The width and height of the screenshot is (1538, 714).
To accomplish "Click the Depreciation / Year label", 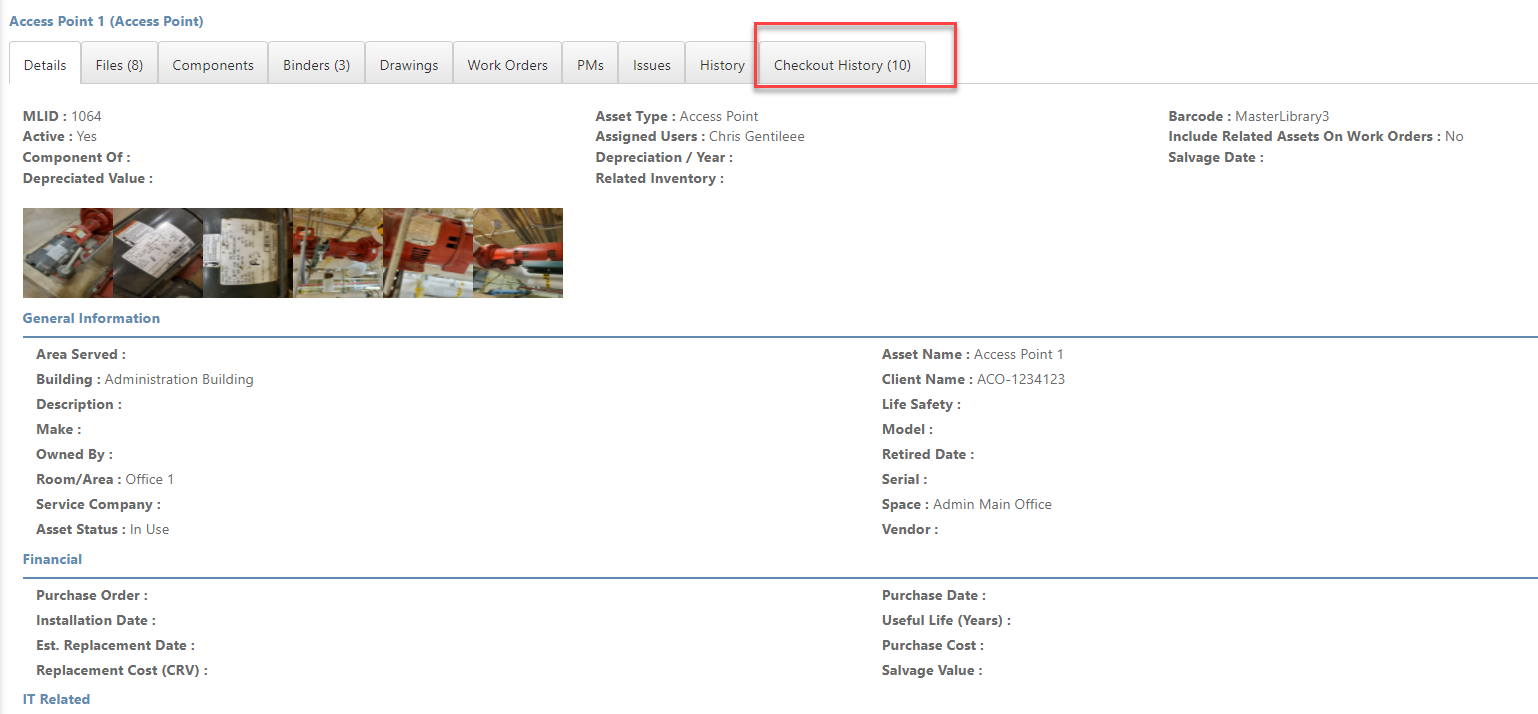I will 664,157.
